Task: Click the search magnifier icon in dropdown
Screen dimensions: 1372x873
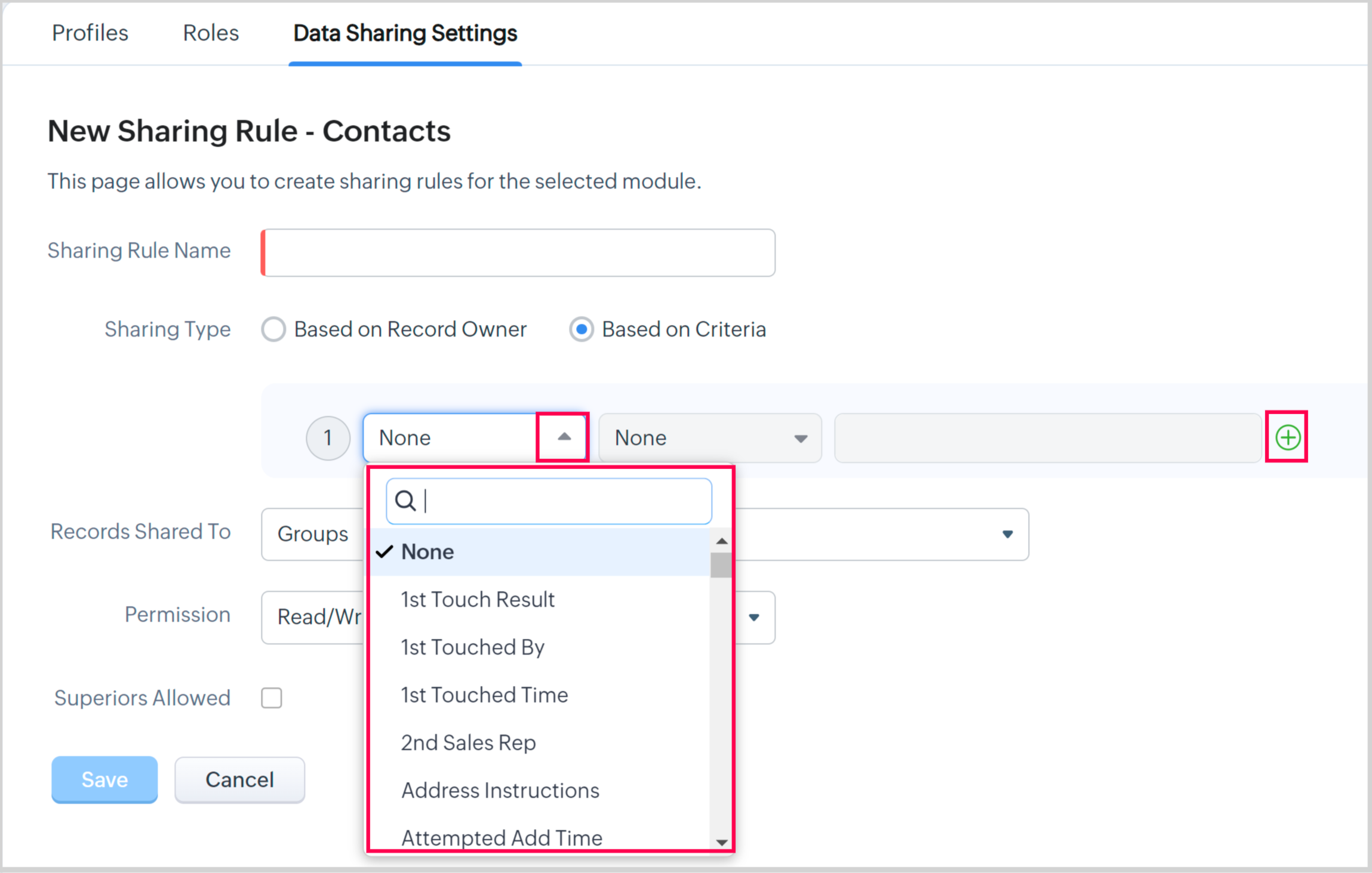Action: tap(405, 501)
